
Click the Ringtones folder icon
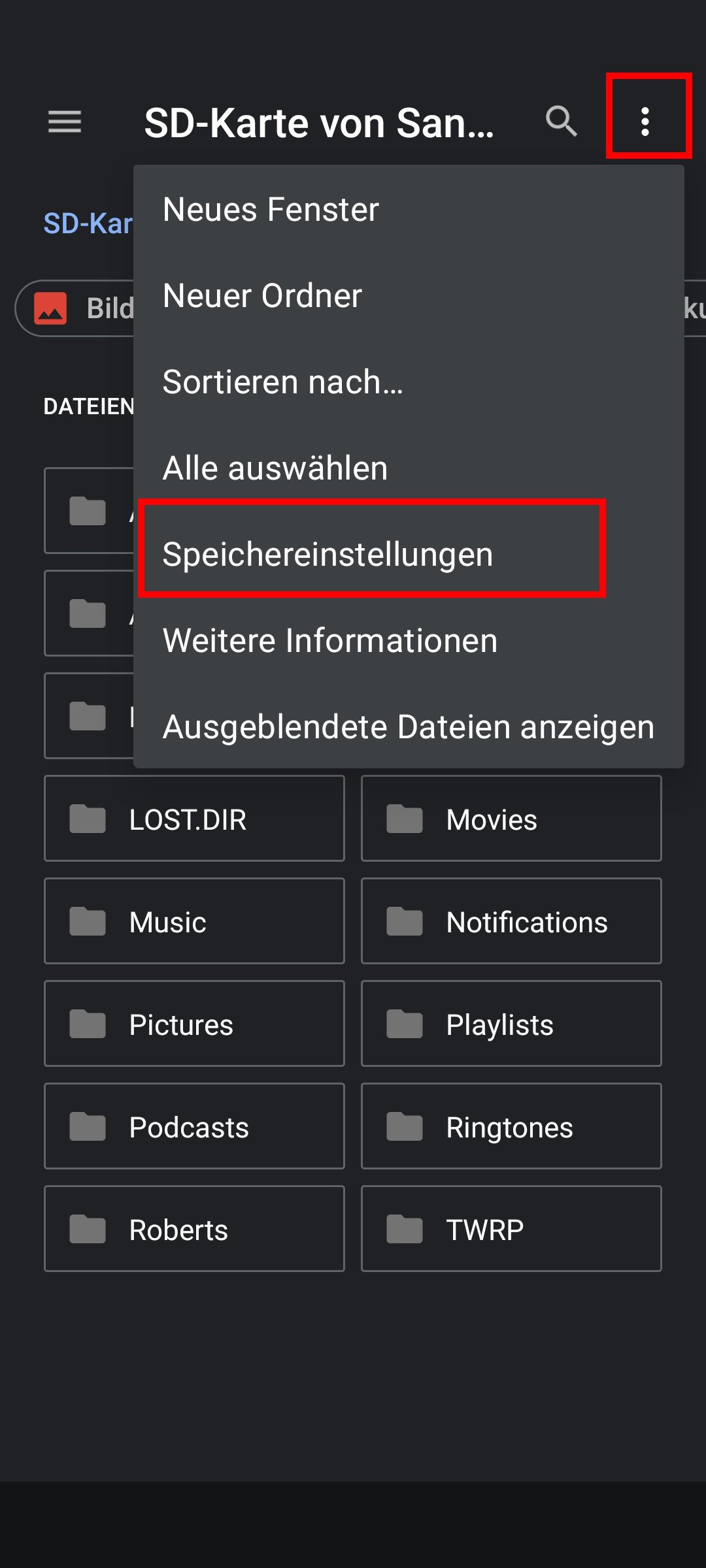[405, 1126]
